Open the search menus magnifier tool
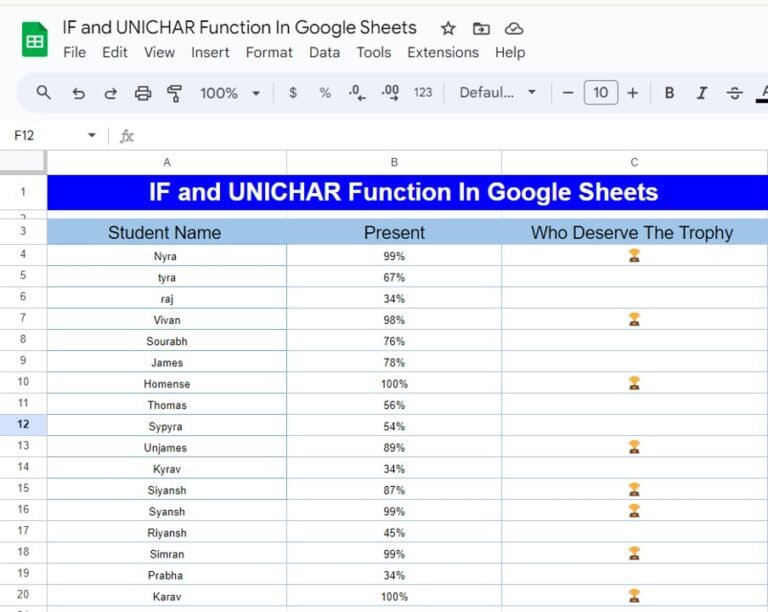The width and height of the screenshot is (768, 612). 44,93
